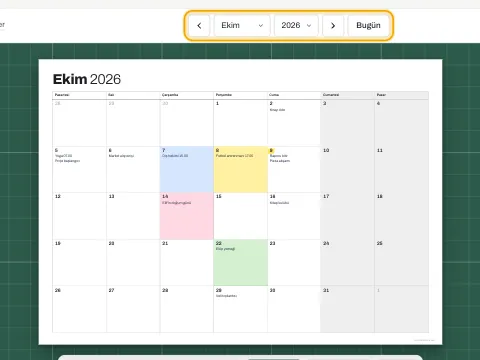Image resolution: width=480 pixels, height=360 pixels.
Task: Select day 20 in the calendar
Action: [x=133, y=263]
